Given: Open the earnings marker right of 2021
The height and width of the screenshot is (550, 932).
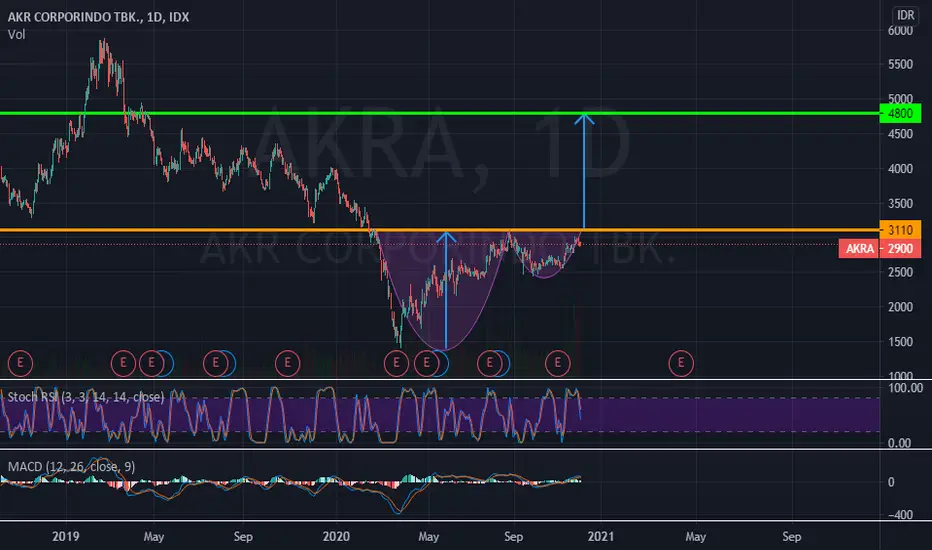Looking at the screenshot, I should click(681, 363).
